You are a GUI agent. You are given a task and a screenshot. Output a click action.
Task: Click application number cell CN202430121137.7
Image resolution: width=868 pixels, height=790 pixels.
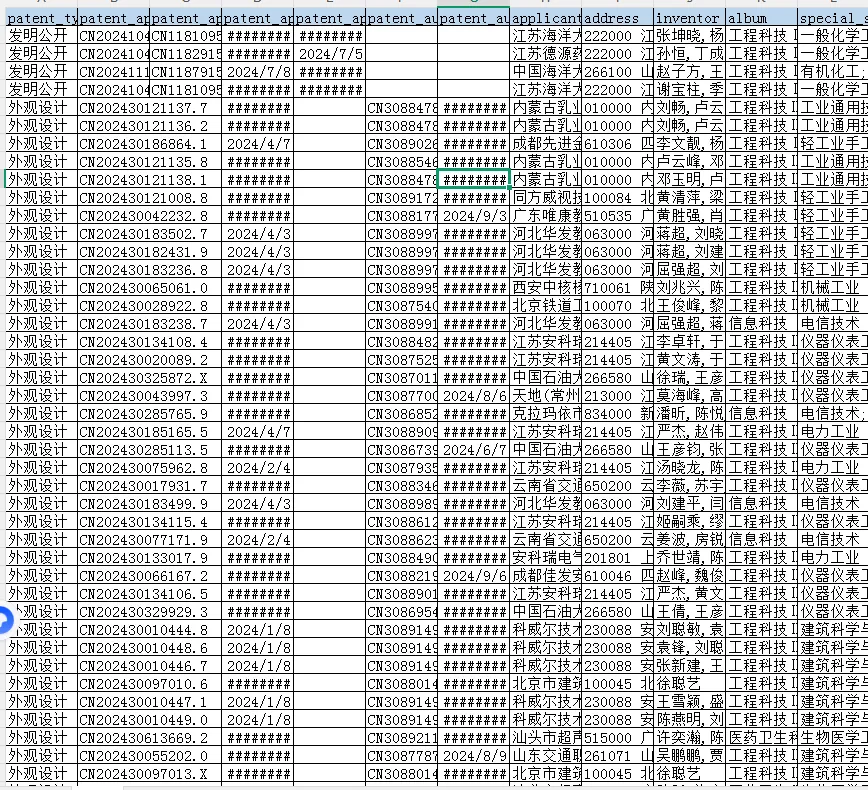click(x=149, y=107)
